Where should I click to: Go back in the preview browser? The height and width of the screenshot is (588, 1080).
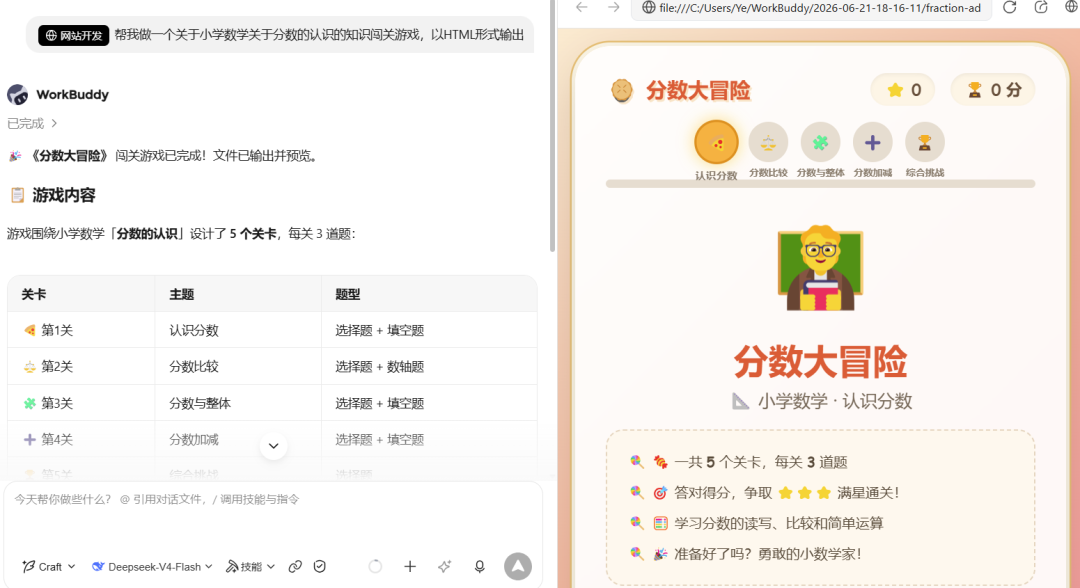pos(582,8)
